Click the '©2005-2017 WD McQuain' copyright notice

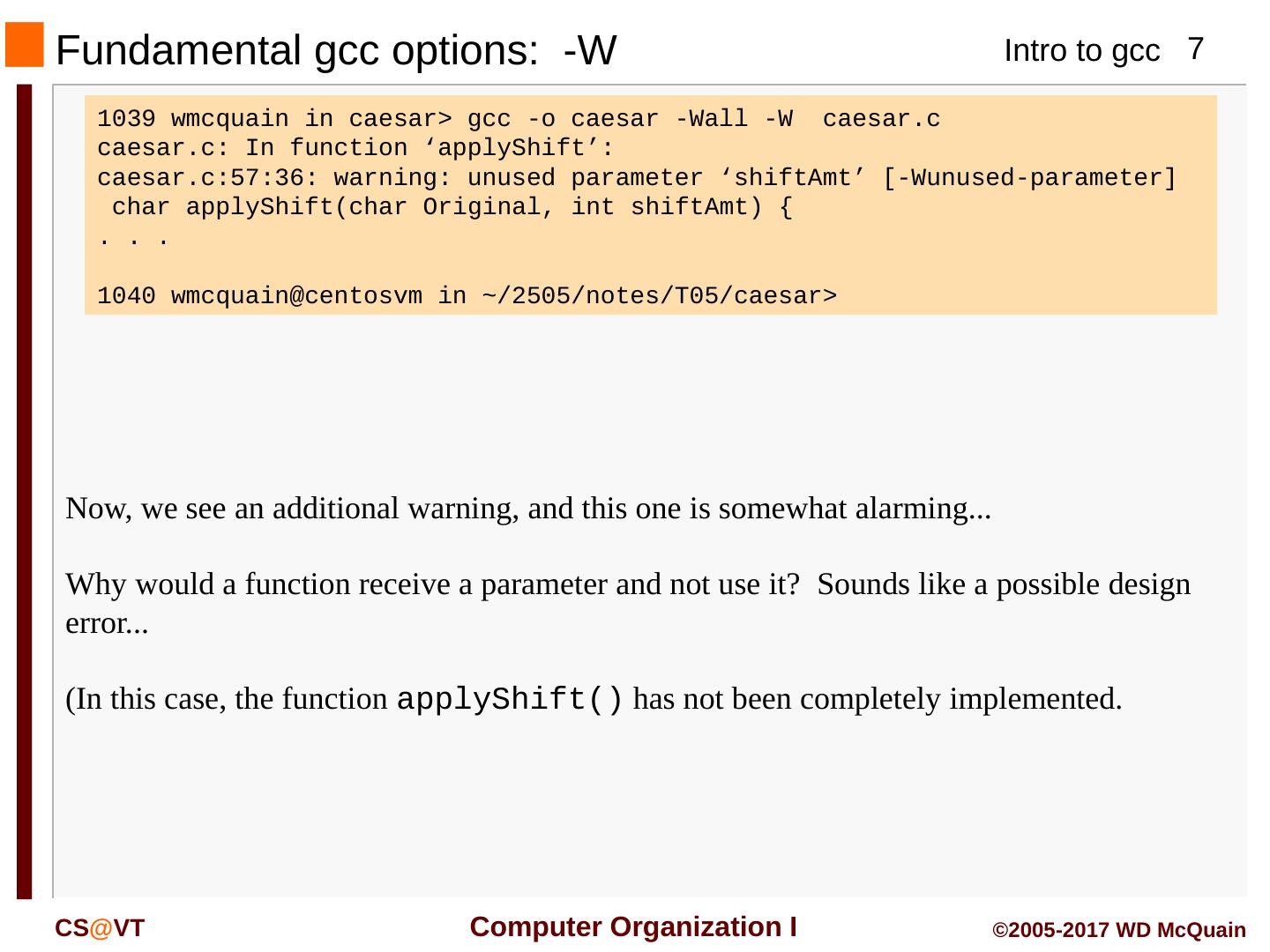pyautogui.click(x=1119, y=931)
